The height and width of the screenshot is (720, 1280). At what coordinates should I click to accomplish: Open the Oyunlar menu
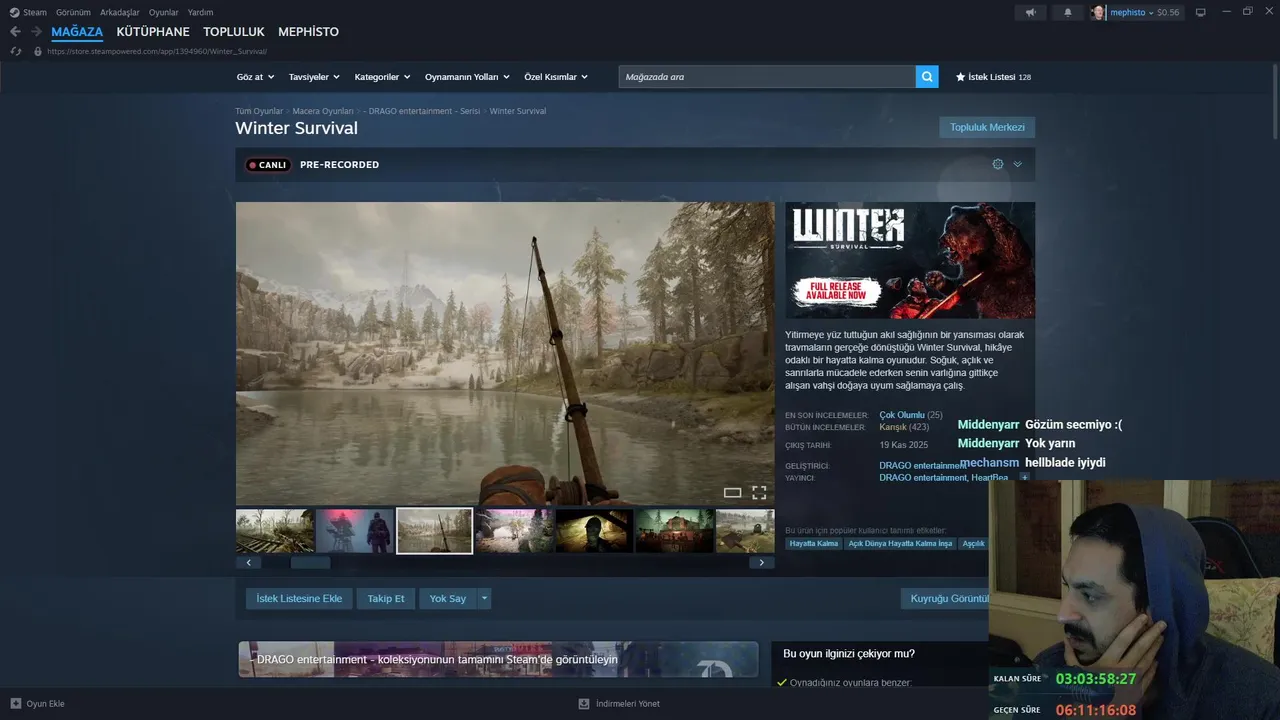click(164, 12)
